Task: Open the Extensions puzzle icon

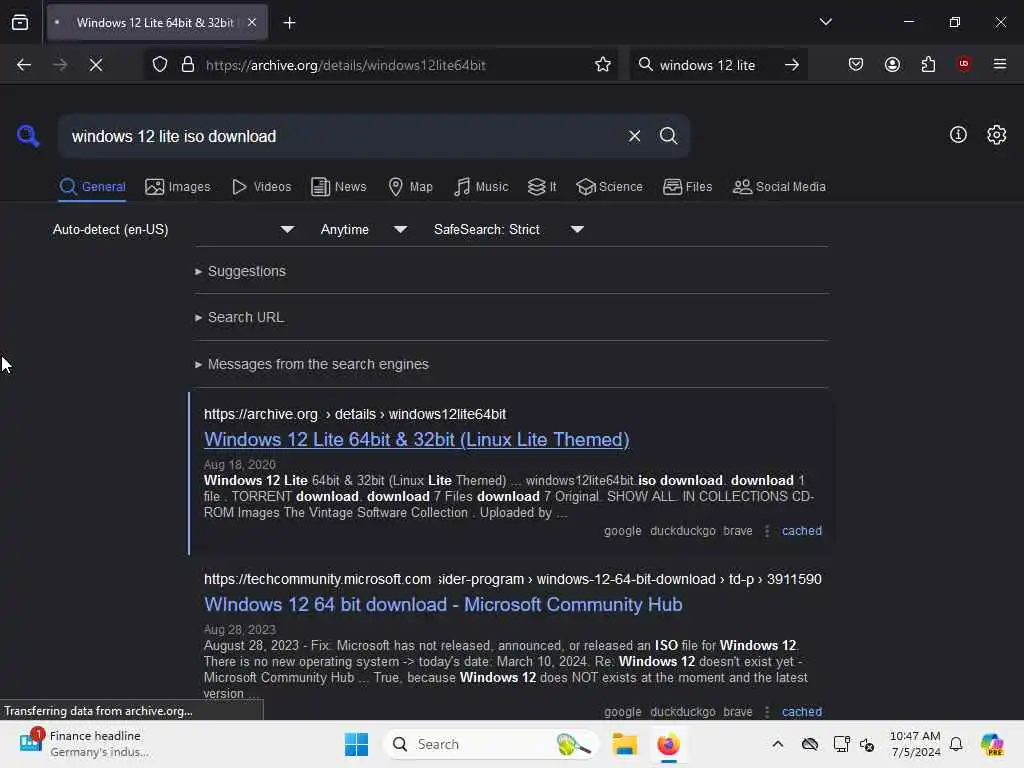Action: point(928,64)
